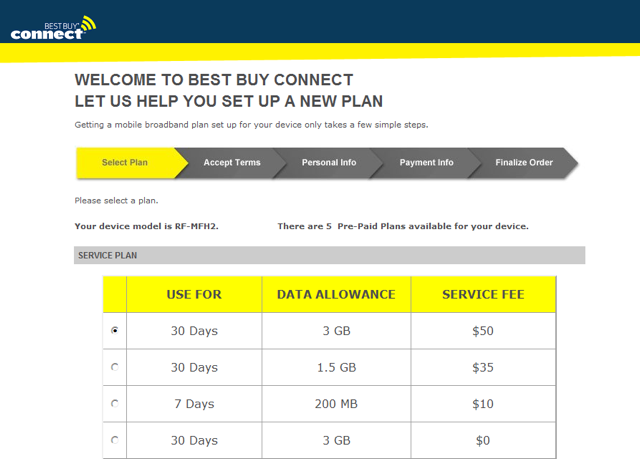Click the Service Plan section header bar
This screenshot has height=459, width=640.
329,256
